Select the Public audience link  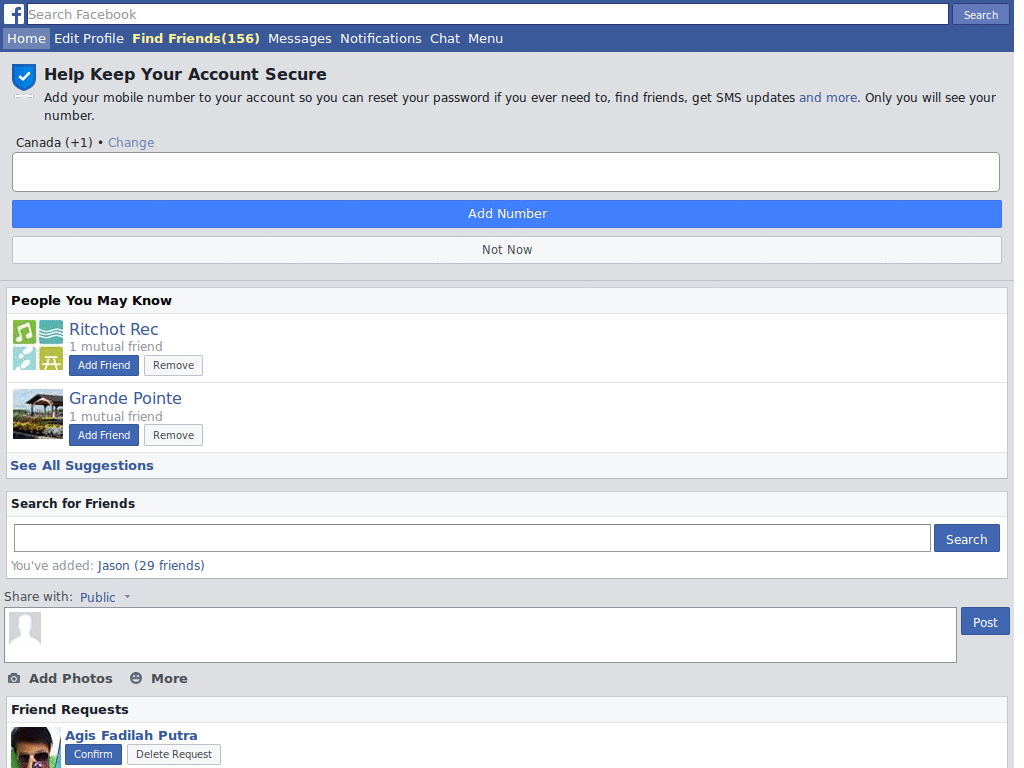point(97,597)
